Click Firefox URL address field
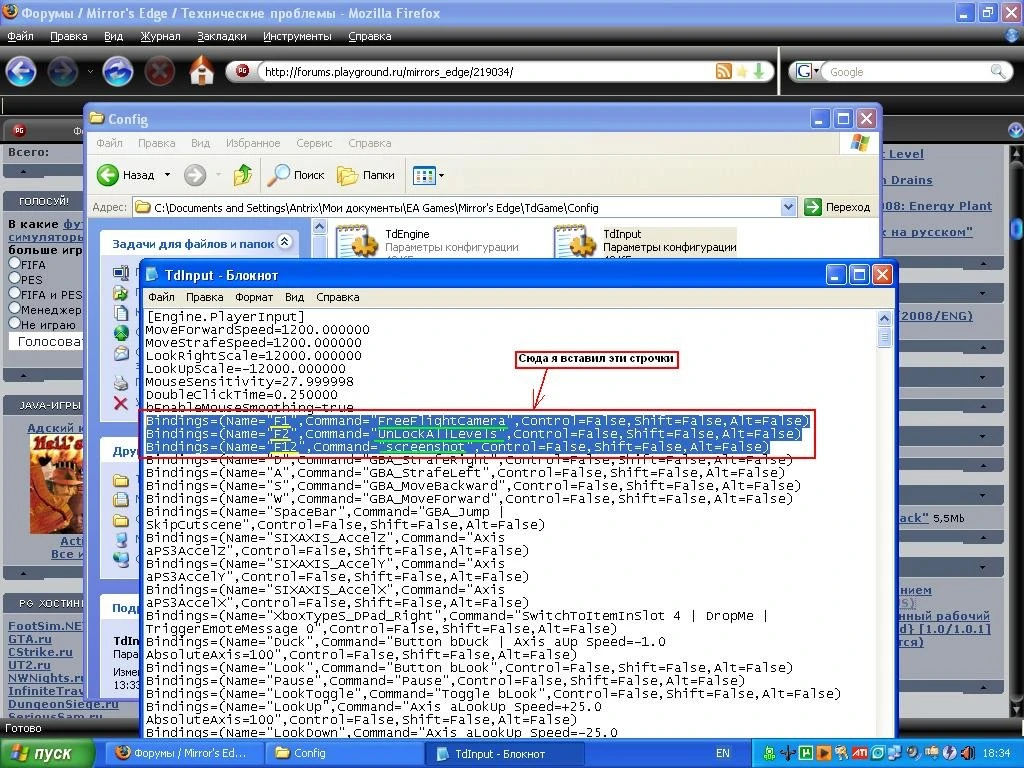The height and width of the screenshot is (768, 1024). coord(487,72)
